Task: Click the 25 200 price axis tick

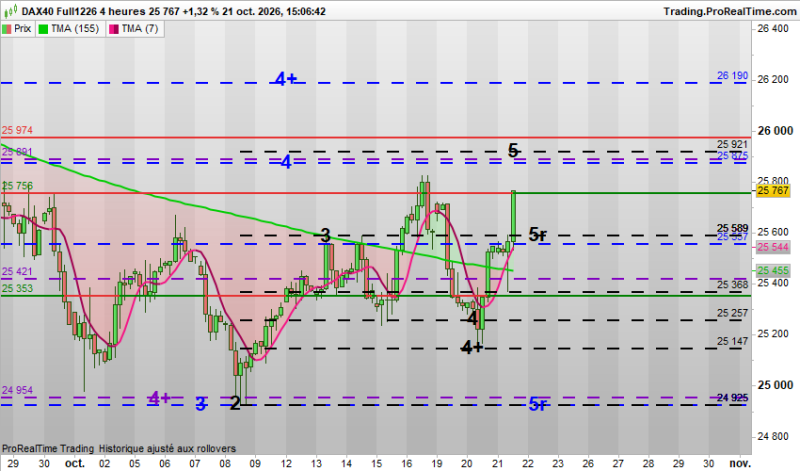Action: (x=773, y=334)
